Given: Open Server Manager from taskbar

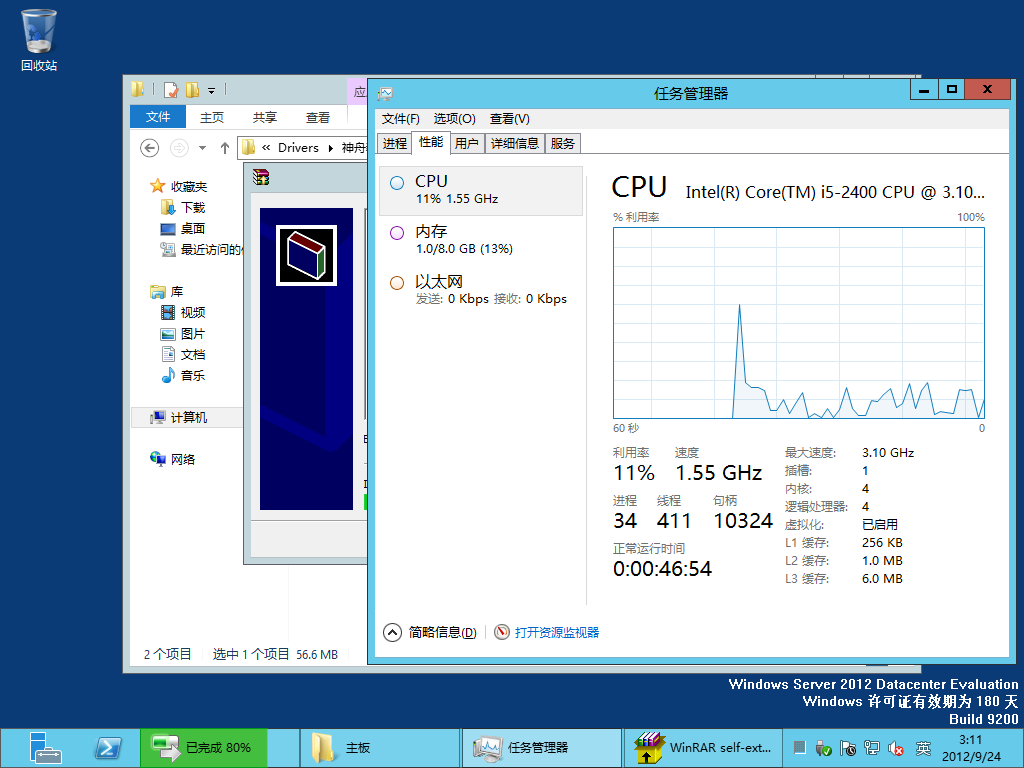Looking at the screenshot, I should pyautogui.click(x=45, y=748).
